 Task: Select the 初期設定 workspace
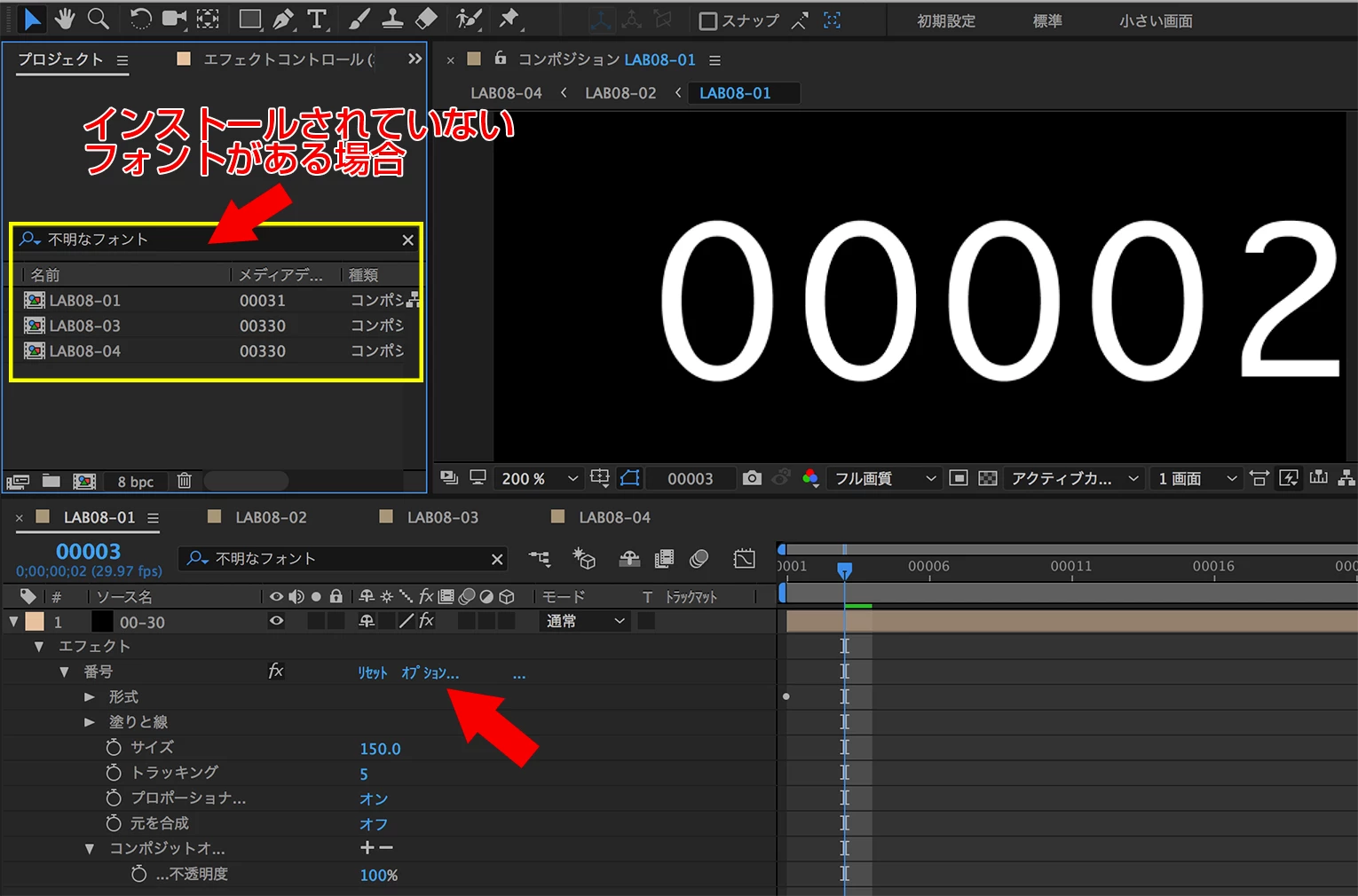point(946,20)
